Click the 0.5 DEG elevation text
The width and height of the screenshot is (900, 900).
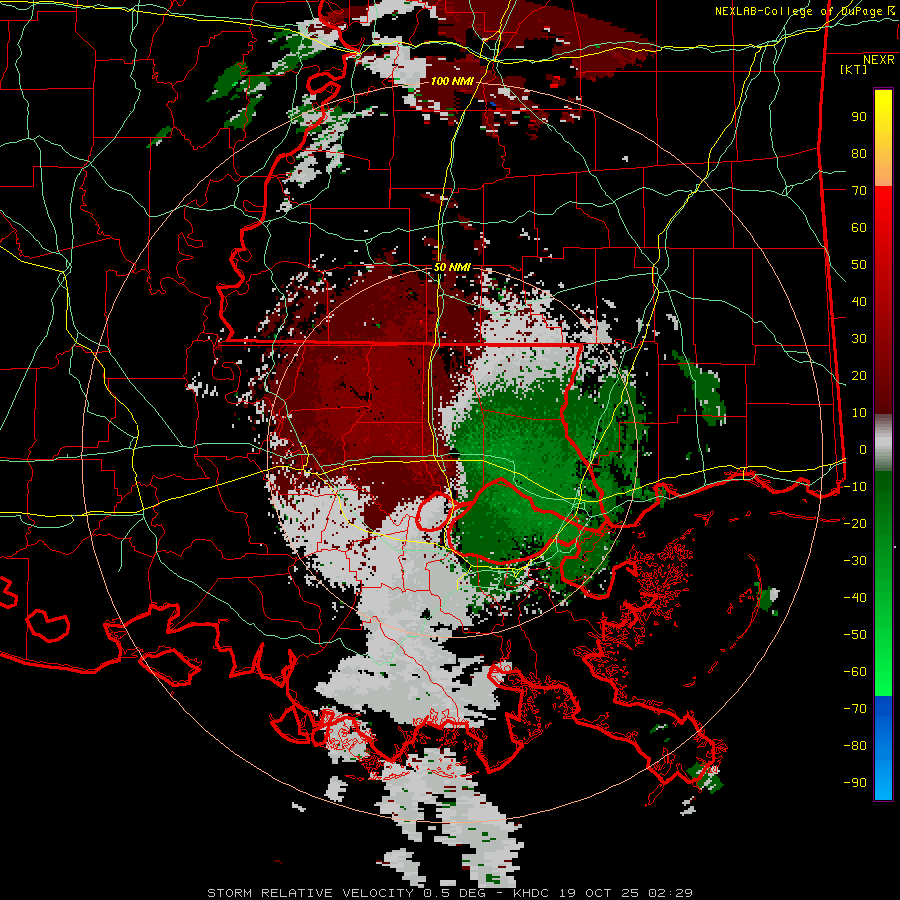pyautogui.click(x=455, y=893)
